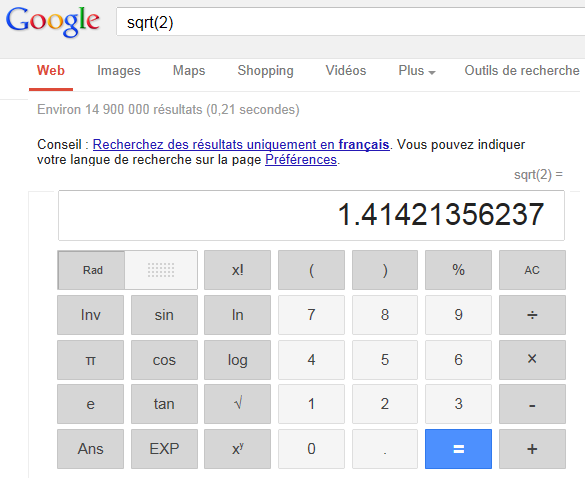Click the log function key
The height and width of the screenshot is (478, 585).
coord(237,360)
